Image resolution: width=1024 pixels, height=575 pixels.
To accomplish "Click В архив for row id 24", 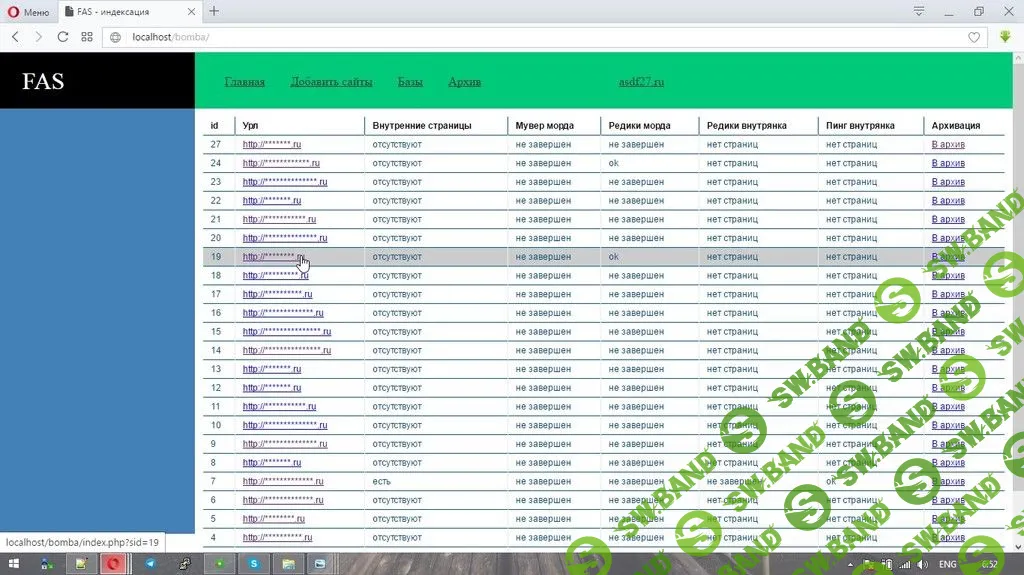I will [948, 163].
